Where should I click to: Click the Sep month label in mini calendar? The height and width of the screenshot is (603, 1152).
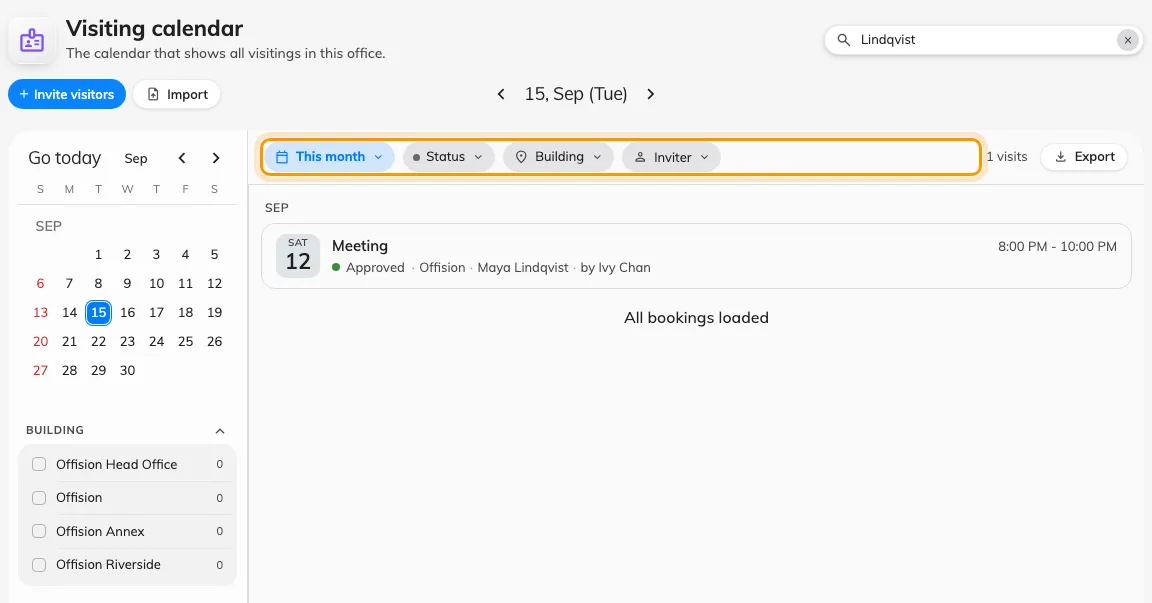[136, 159]
